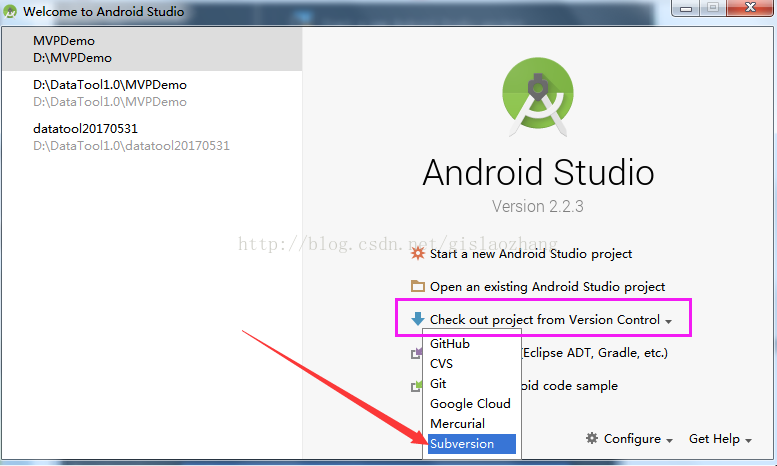This screenshot has width=777, height=466.
Task: Open the Get Help dropdown arrow
Action: [x=748, y=440]
